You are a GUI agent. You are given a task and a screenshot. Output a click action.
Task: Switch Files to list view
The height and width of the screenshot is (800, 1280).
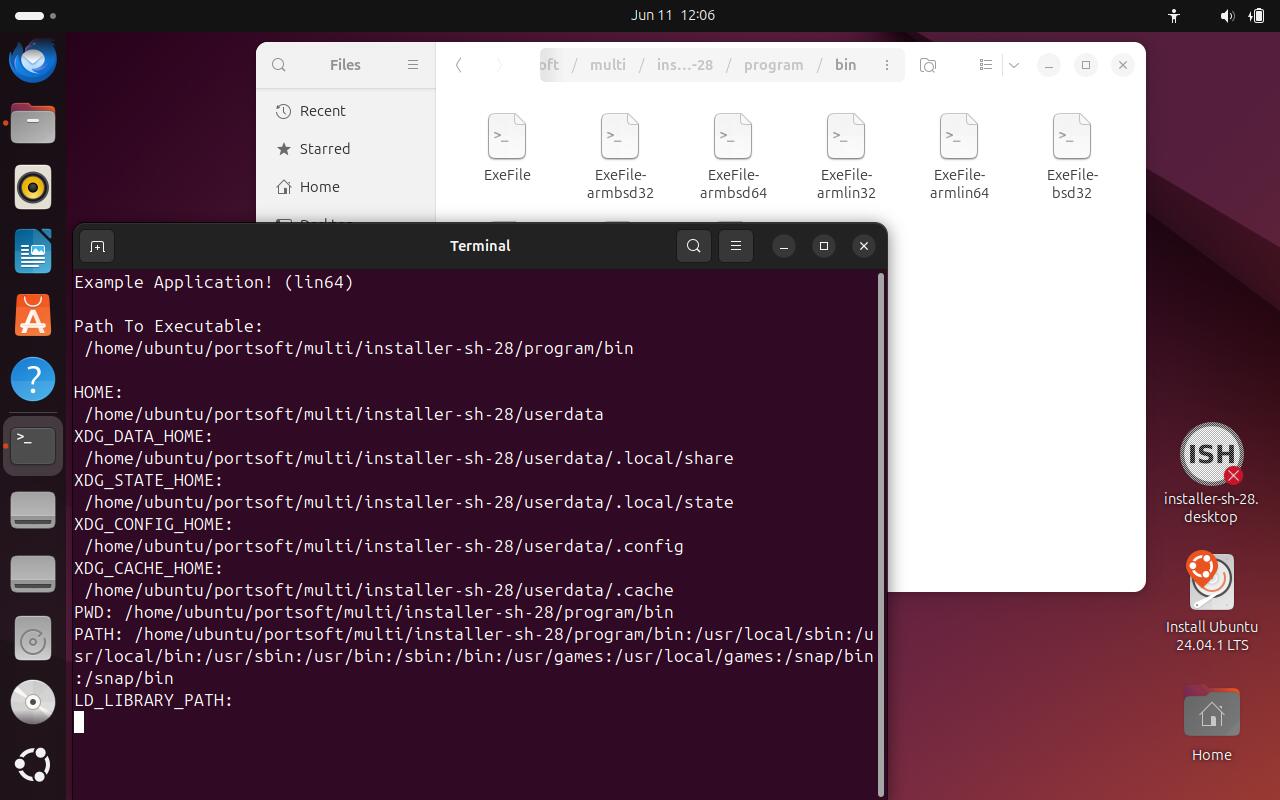coord(985,65)
